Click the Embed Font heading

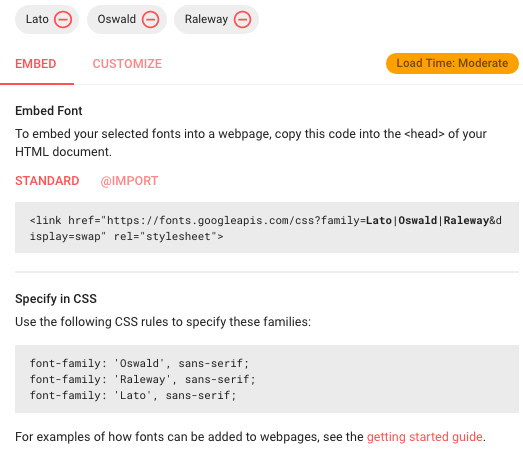pyautogui.click(x=49, y=111)
